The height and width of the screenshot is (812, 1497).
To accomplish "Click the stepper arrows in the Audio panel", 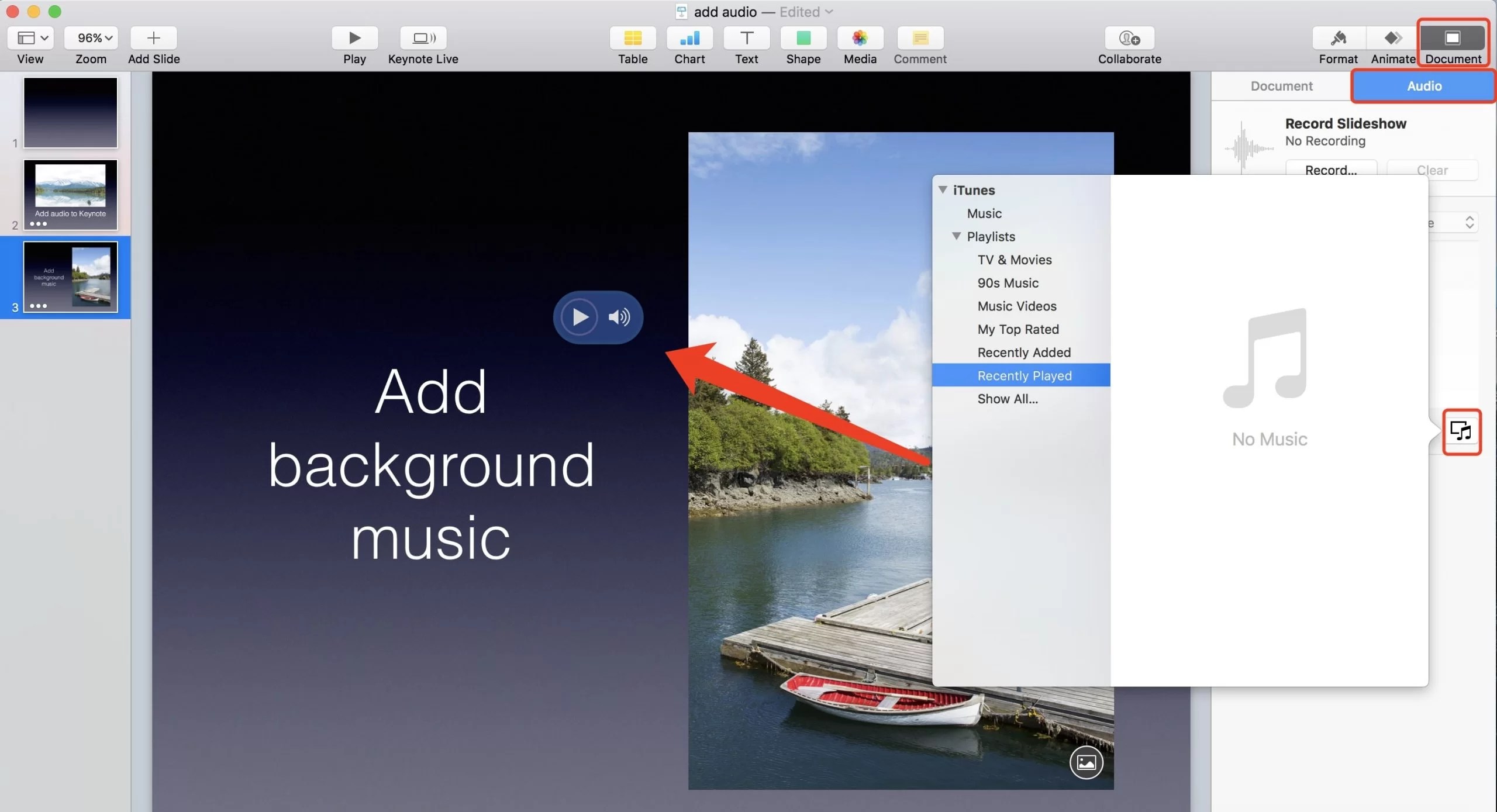I will coord(1470,222).
